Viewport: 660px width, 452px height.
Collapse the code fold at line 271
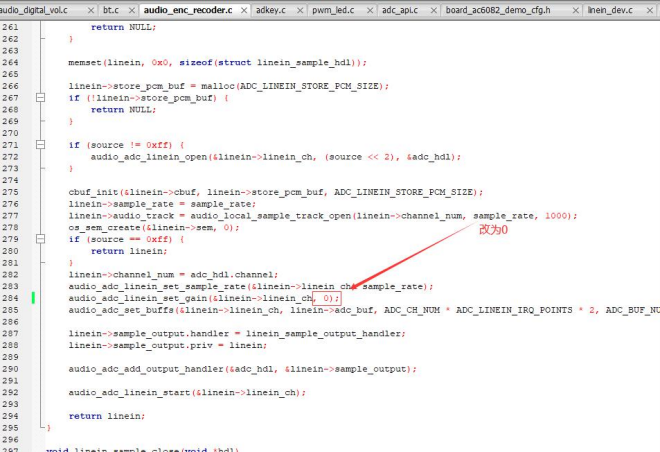pyautogui.click(x=40, y=145)
